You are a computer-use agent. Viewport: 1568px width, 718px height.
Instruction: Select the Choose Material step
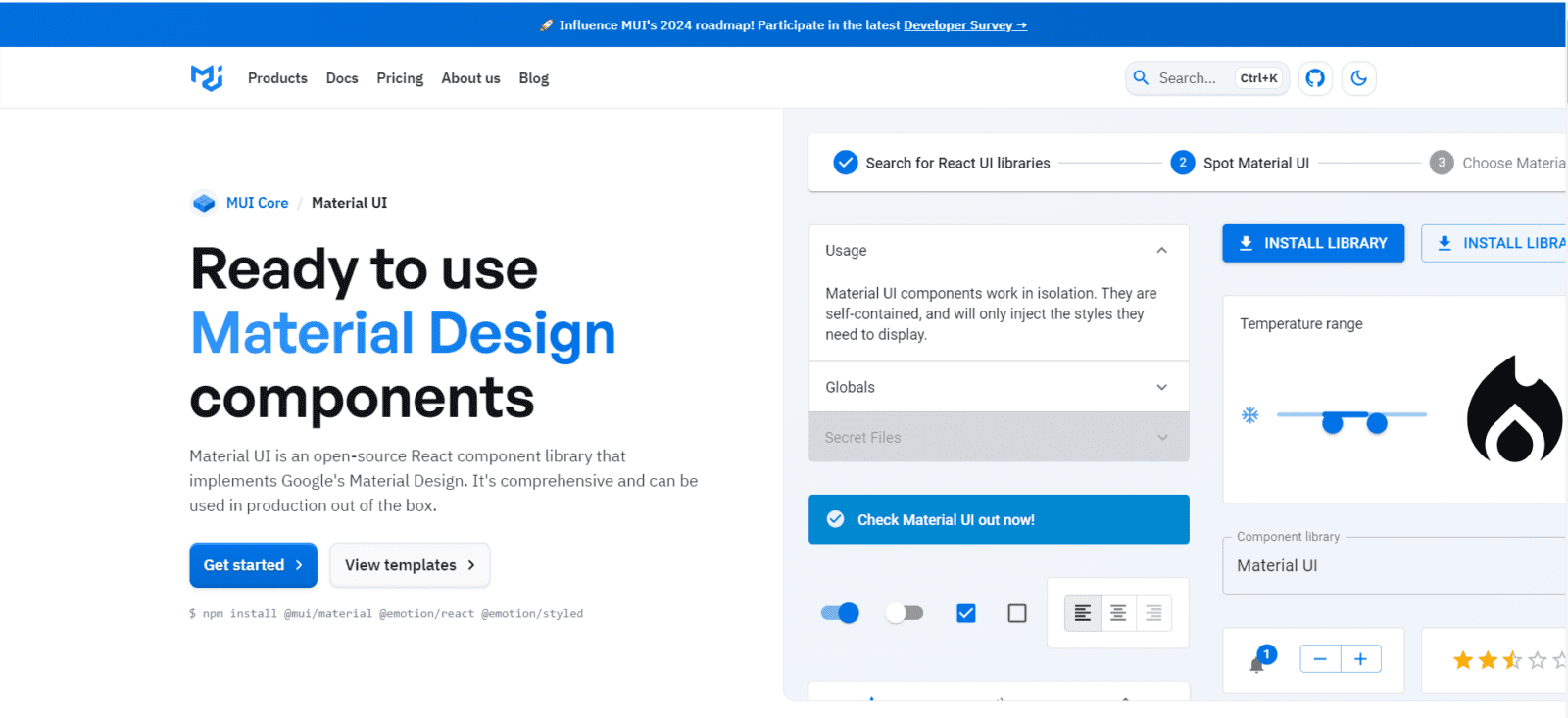point(1497,163)
